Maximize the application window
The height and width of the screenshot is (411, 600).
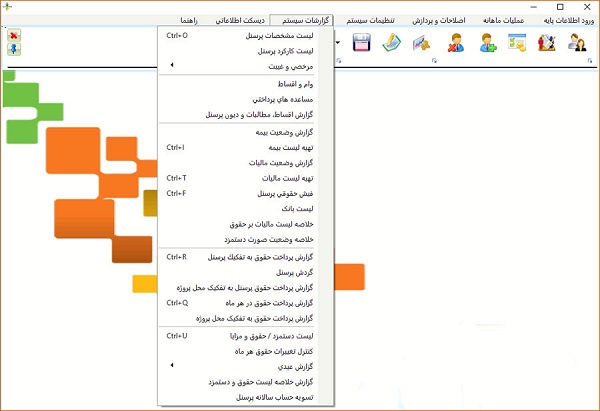click(x=560, y=7)
